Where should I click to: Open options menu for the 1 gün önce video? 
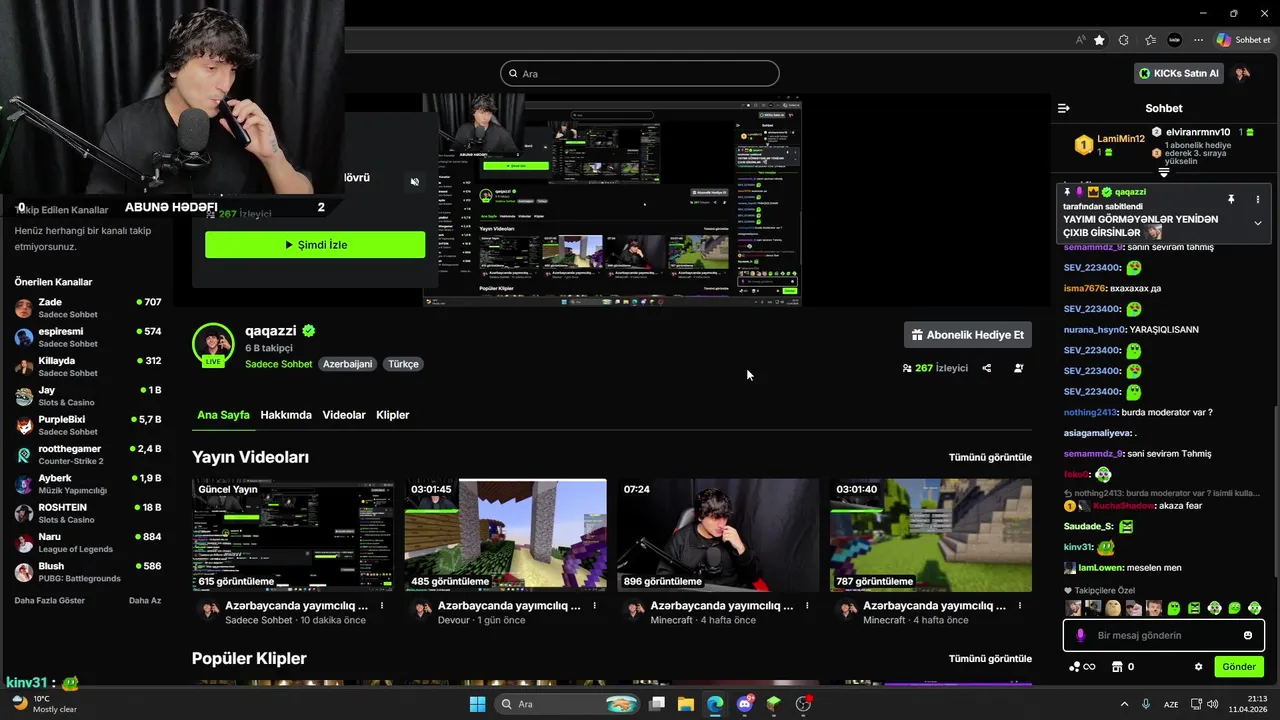[x=594, y=606]
